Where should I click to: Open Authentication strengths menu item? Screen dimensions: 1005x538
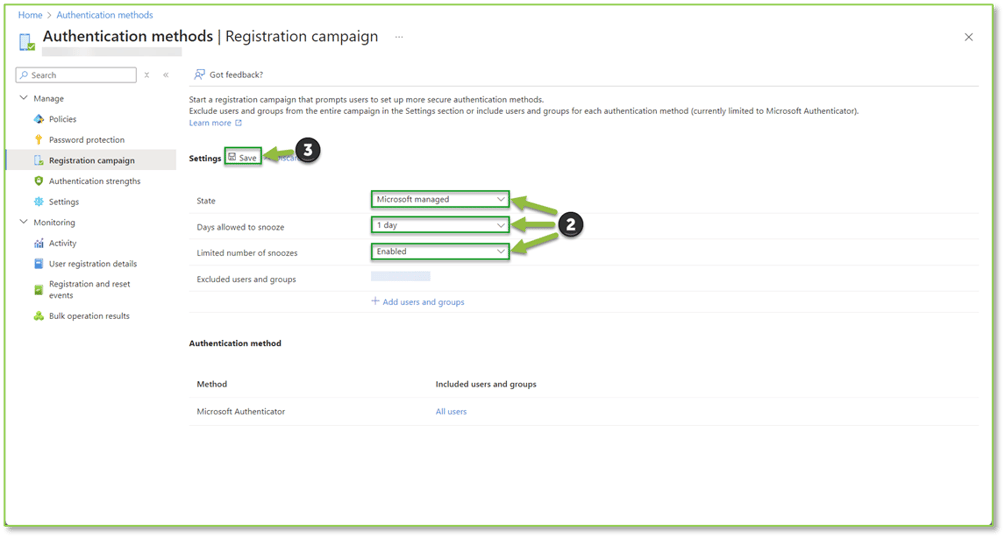tap(95, 181)
